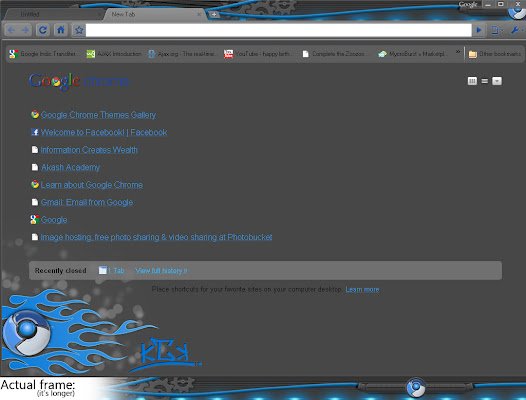
Task: Click page icon beside Gmail link
Action: coord(35,202)
